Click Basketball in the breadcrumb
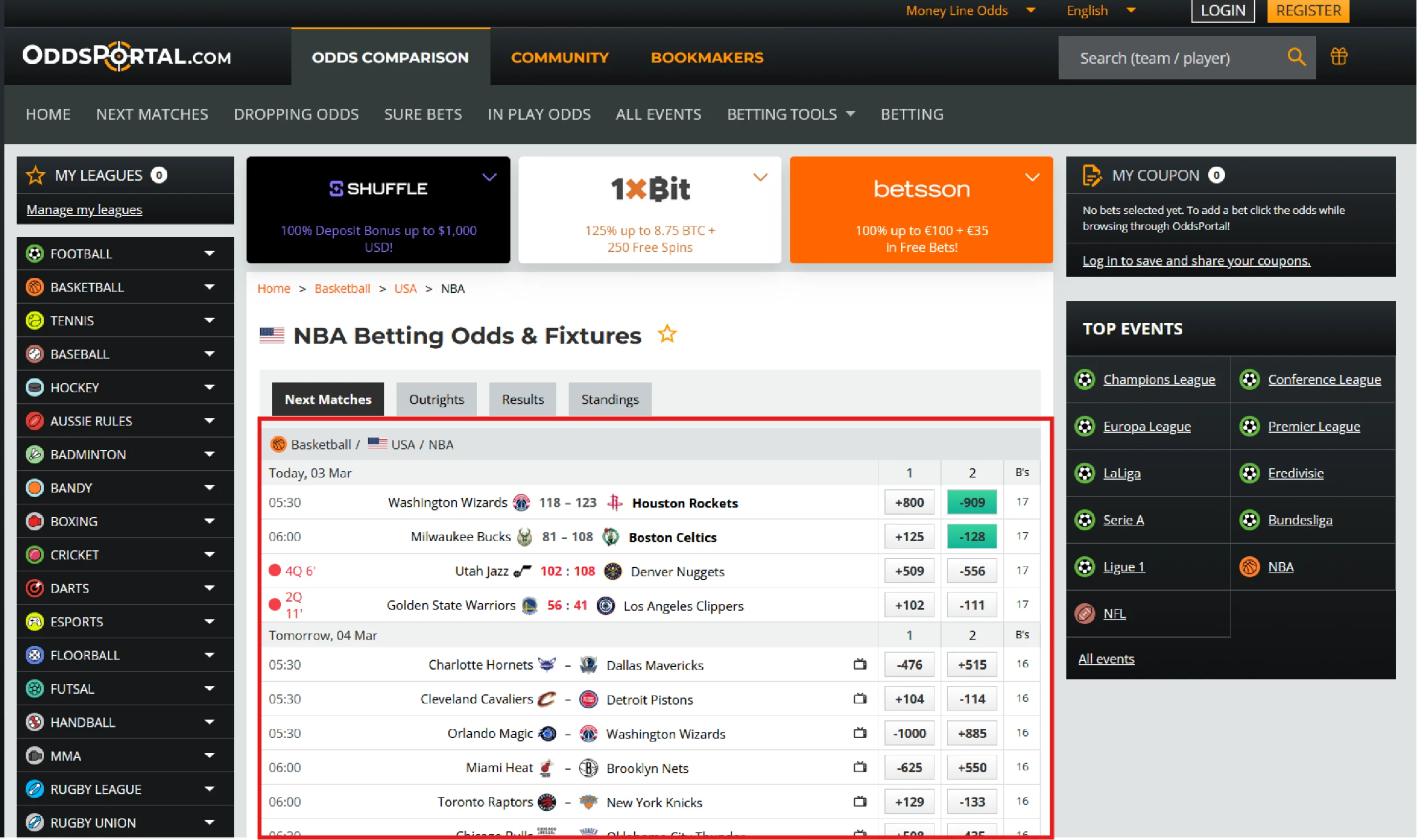This screenshot has width=1417, height=840. point(342,289)
